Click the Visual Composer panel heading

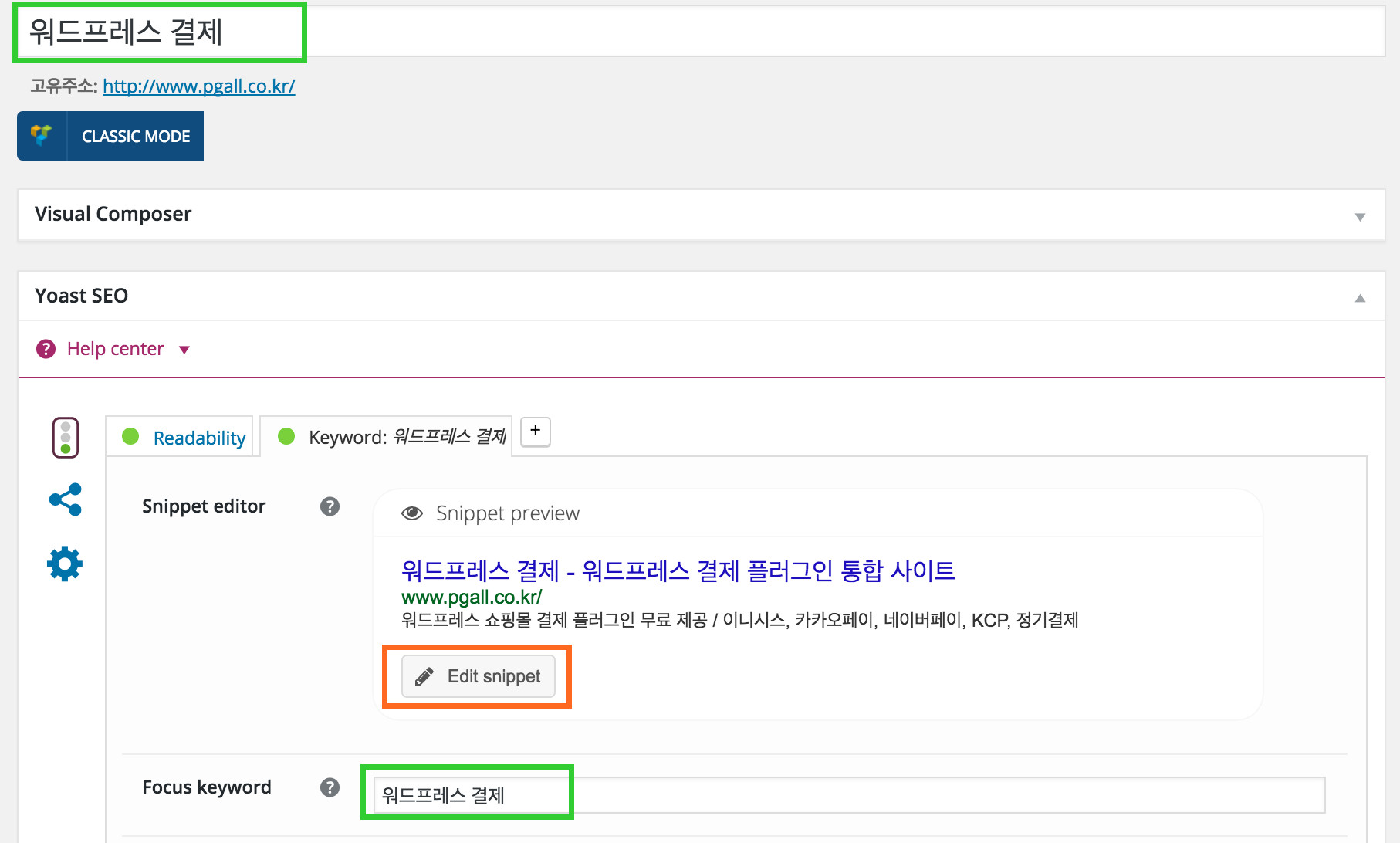(x=113, y=214)
